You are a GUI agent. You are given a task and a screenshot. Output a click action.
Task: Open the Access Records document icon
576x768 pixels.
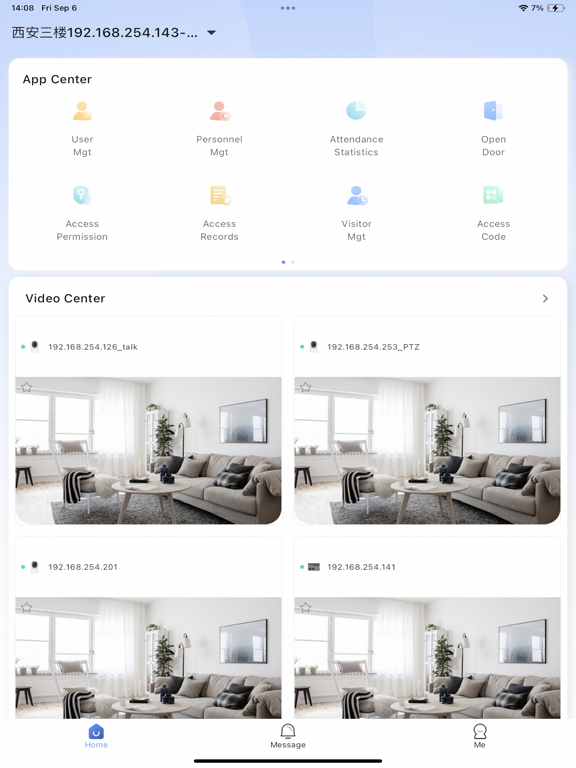point(220,195)
